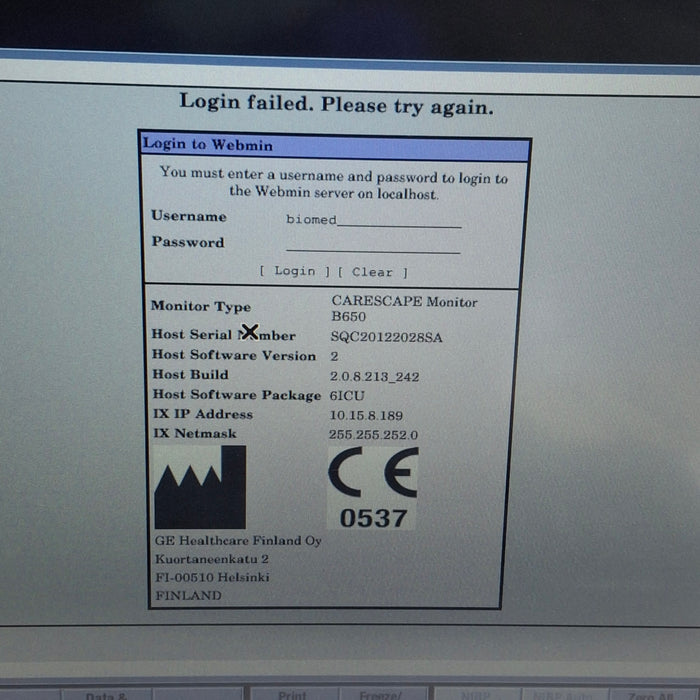Click the Login to Webmin title bar

(334, 145)
